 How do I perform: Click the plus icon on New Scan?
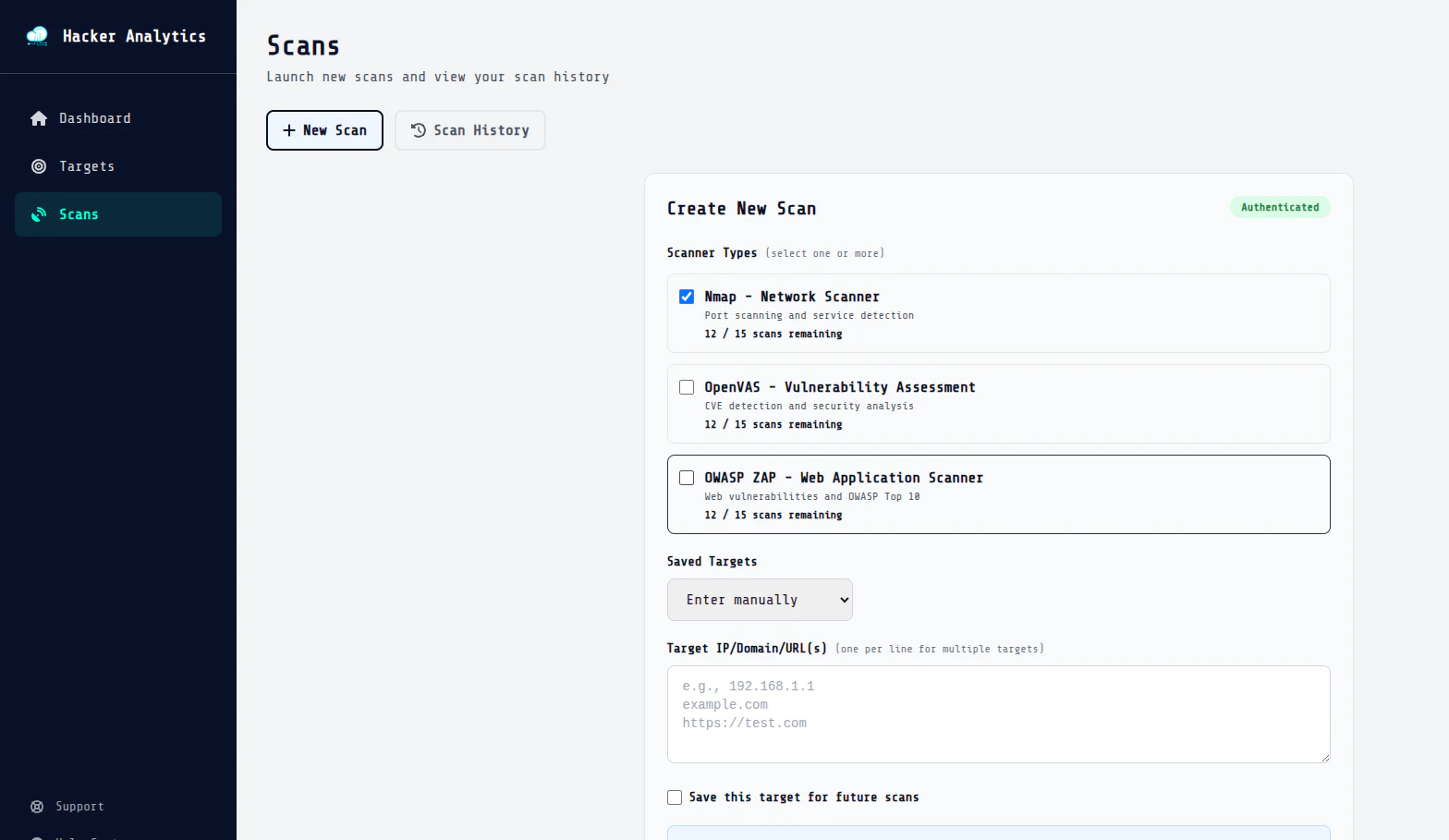tap(289, 130)
